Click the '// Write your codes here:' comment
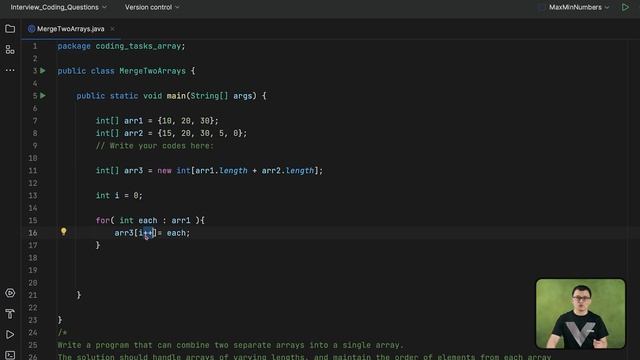The width and height of the screenshot is (640, 360). tap(155, 146)
